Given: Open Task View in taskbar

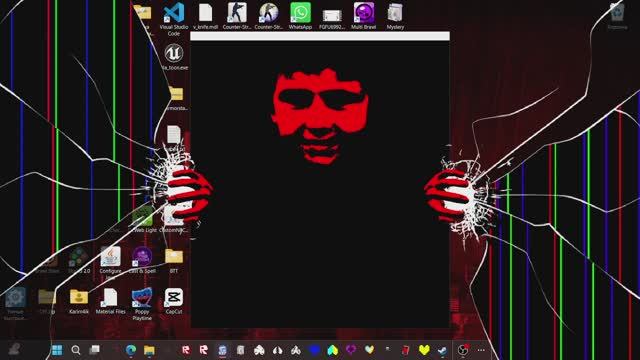Looking at the screenshot, I should click(x=94, y=350).
